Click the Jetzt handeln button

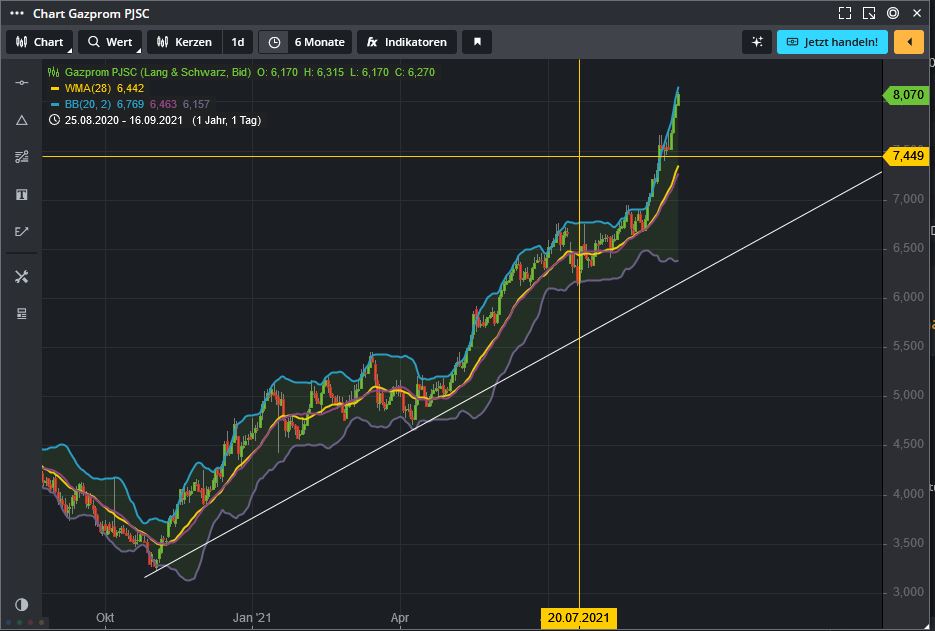(x=831, y=42)
